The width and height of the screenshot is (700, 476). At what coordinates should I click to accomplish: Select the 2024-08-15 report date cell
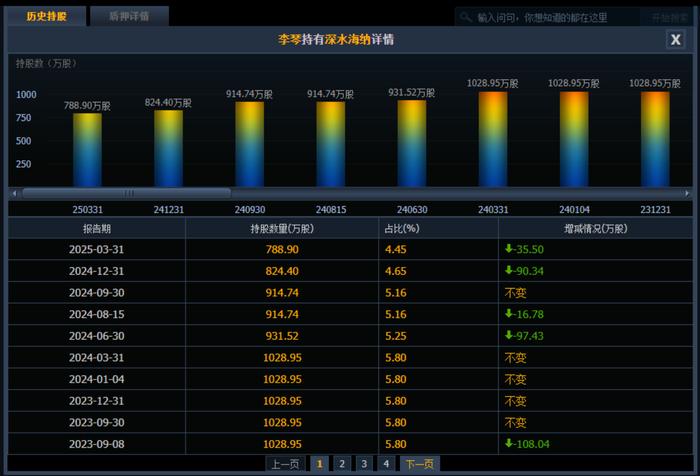point(96,314)
